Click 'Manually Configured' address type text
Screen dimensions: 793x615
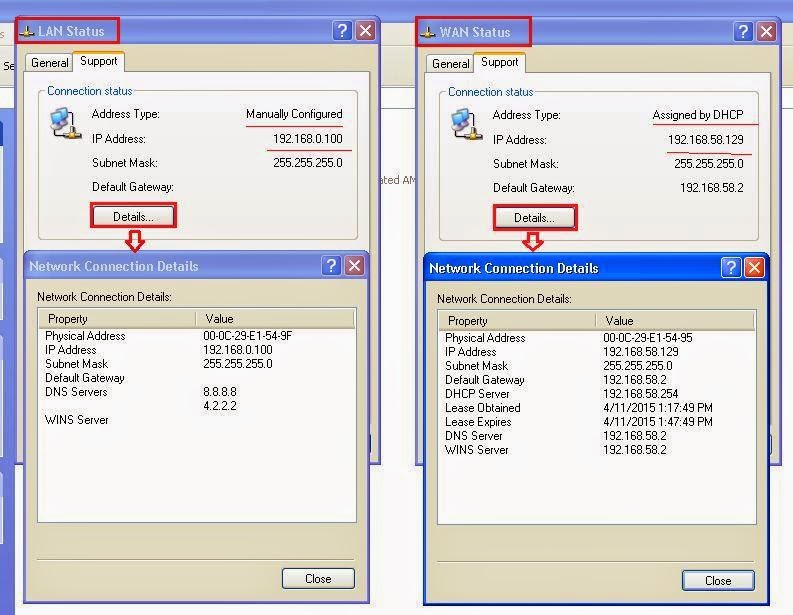point(294,114)
